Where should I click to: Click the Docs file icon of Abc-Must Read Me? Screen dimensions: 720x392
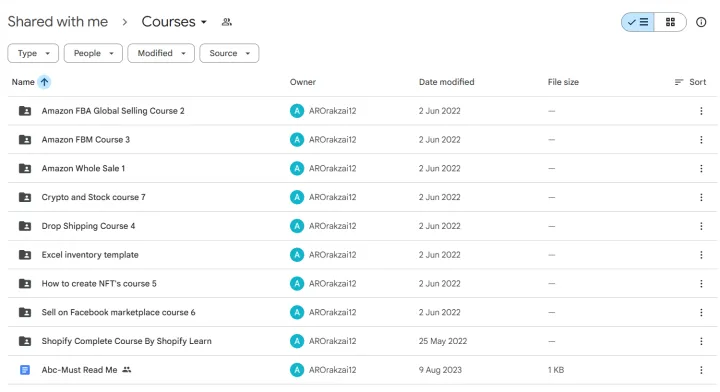click(x=25, y=370)
